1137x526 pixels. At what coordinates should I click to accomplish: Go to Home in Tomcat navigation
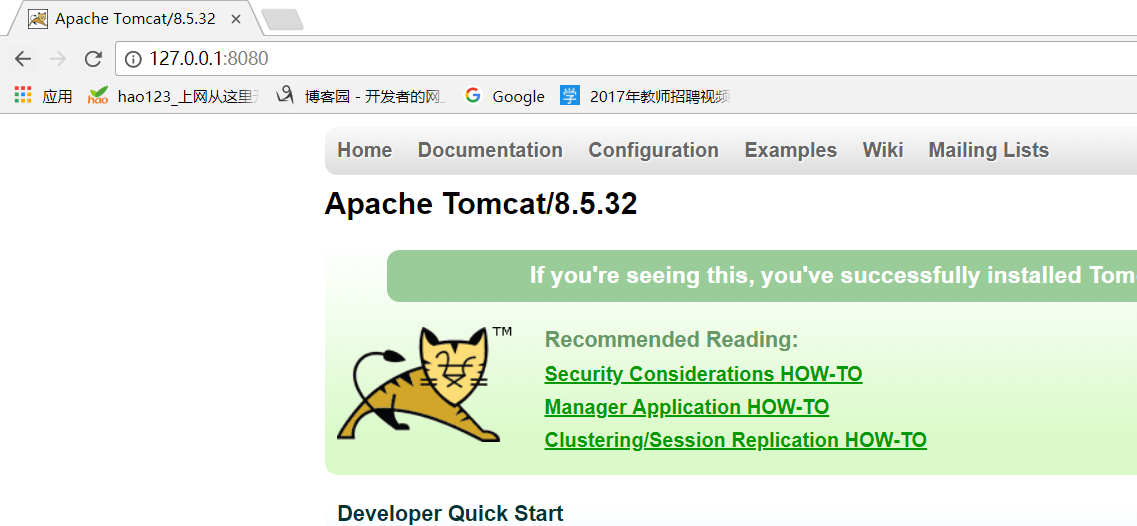coord(364,150)
